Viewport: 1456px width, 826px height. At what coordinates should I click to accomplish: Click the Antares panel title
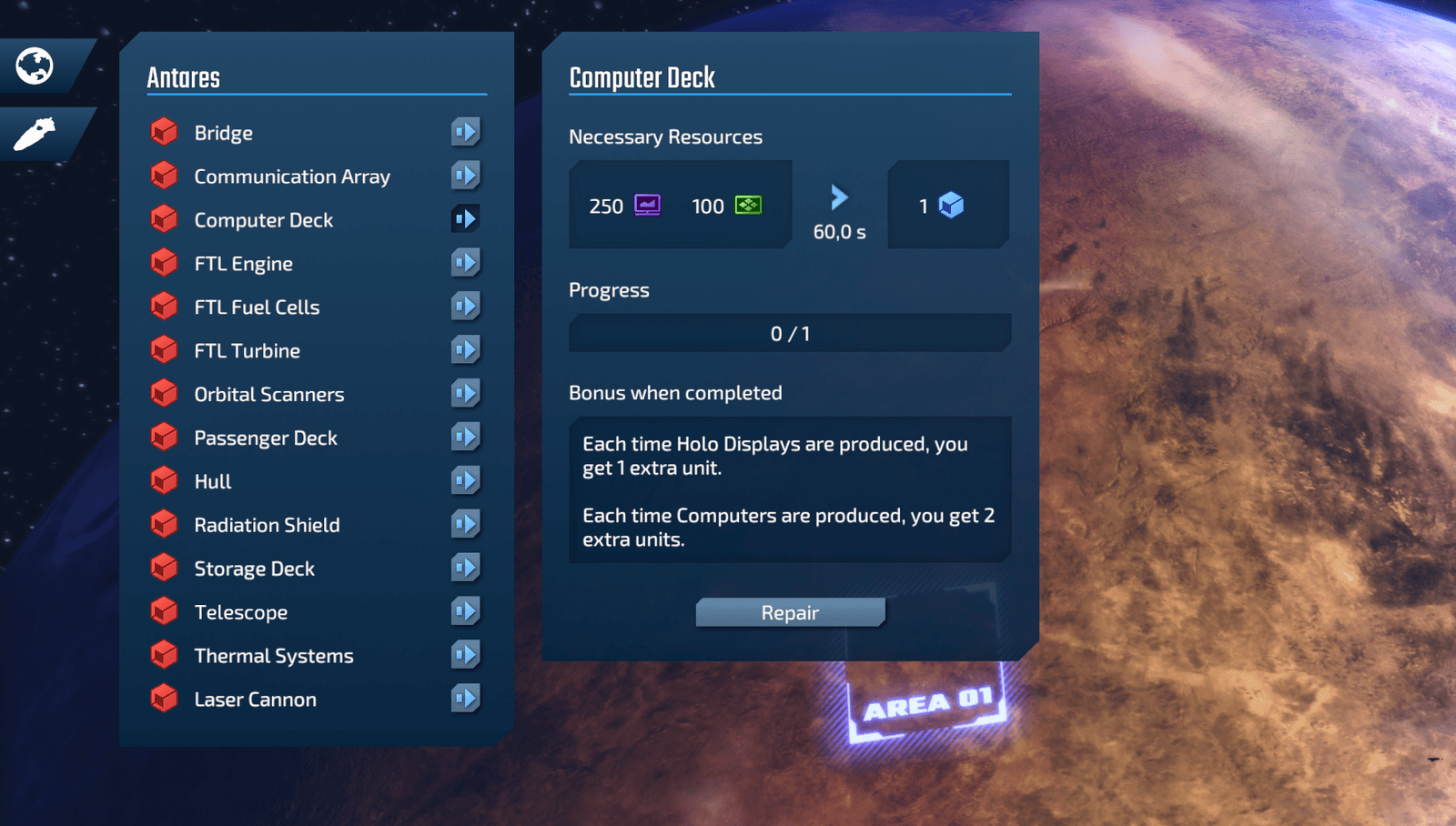(x=184, y=77)
